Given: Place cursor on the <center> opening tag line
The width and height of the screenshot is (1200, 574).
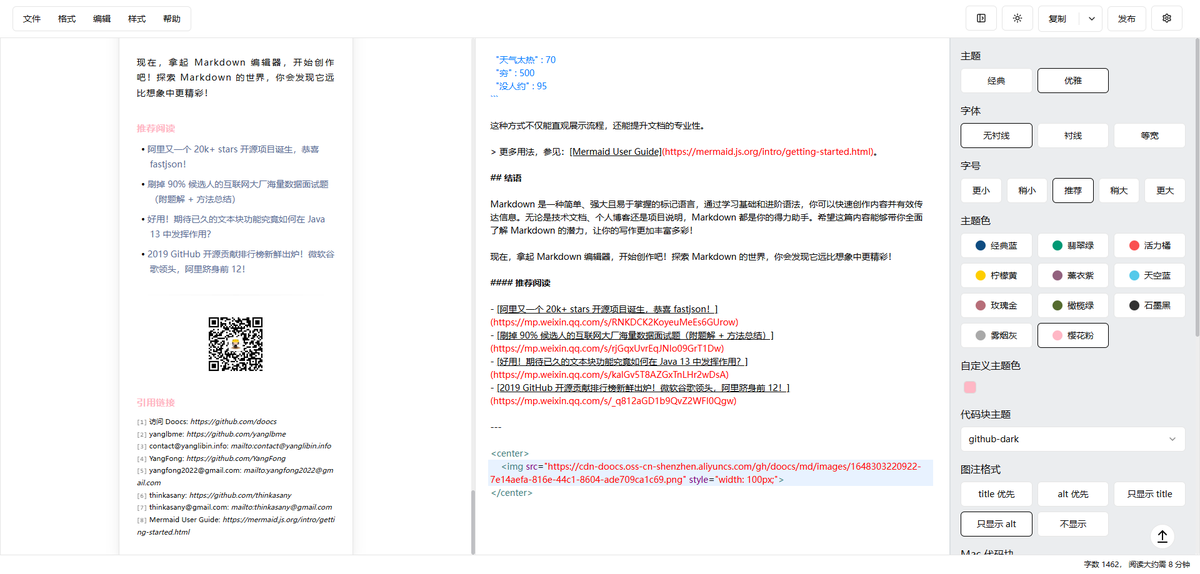Looking at the screenshot, I should [509, 453].
